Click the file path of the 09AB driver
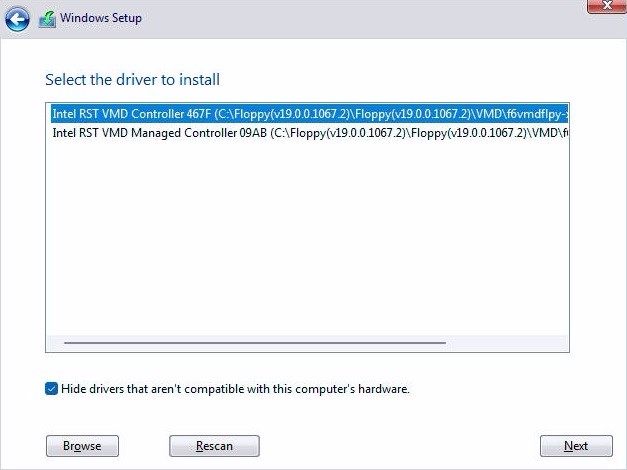Viewport: 627px width, 470px height. coord(420,131)
